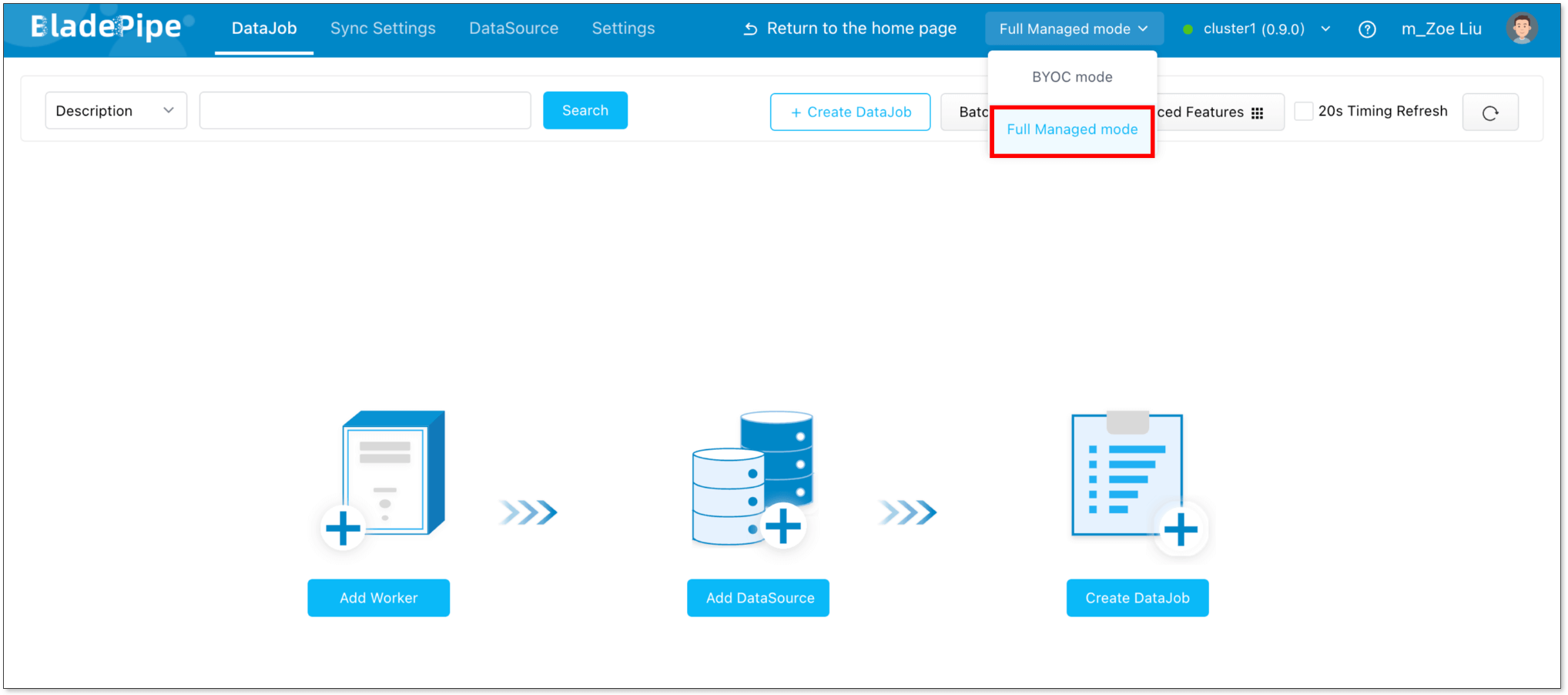
Task: Collapse the Full Managed mode dropdown
Action: [x=1074, y=29]
